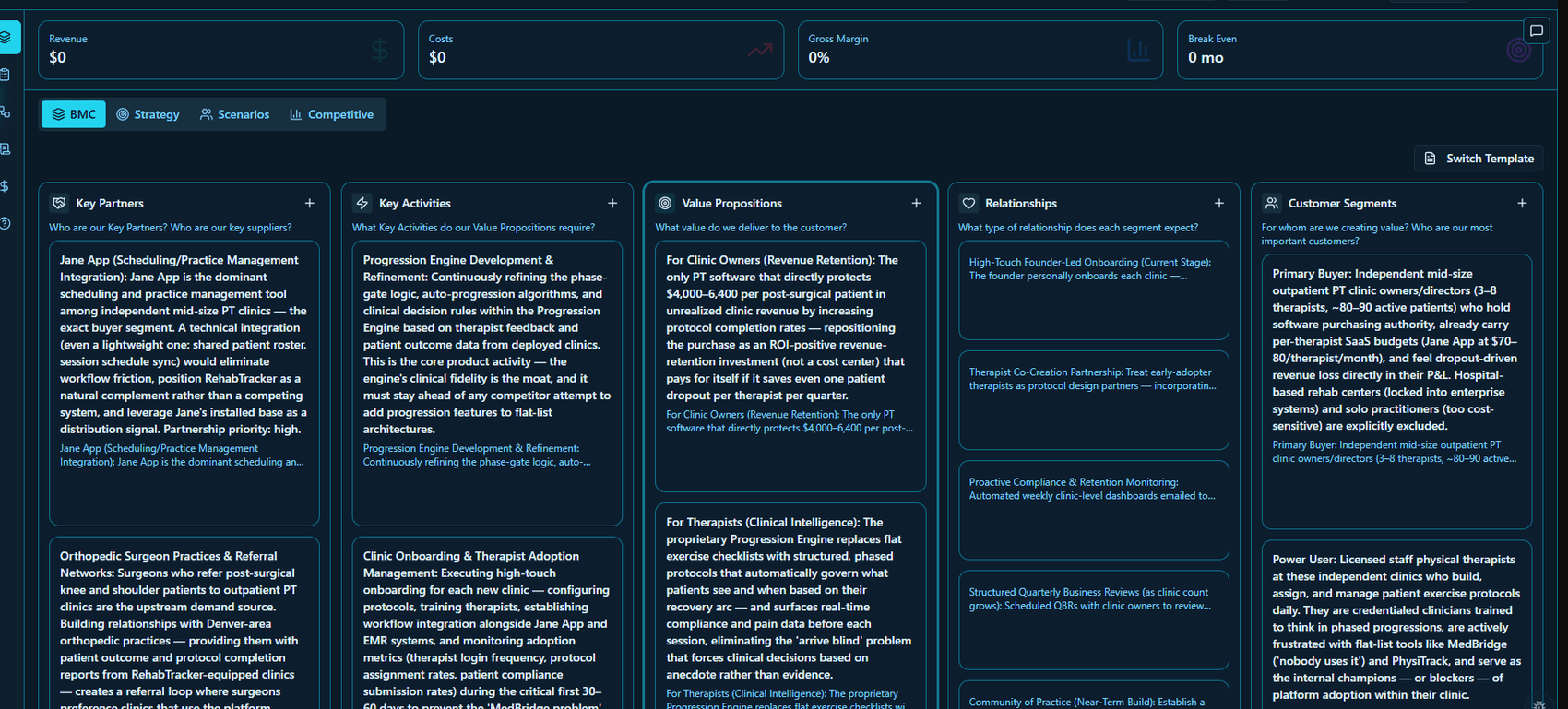Open the chat bubble icon at top right
The width and height of the screenshot is (1568, 709).
point(1537,30)
